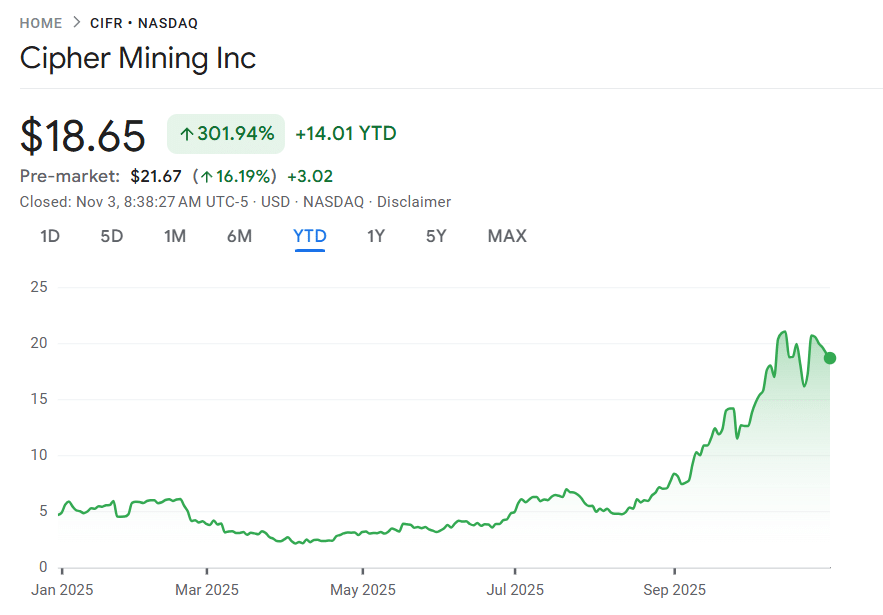Click the Disclaimer link

click(414, 202)
